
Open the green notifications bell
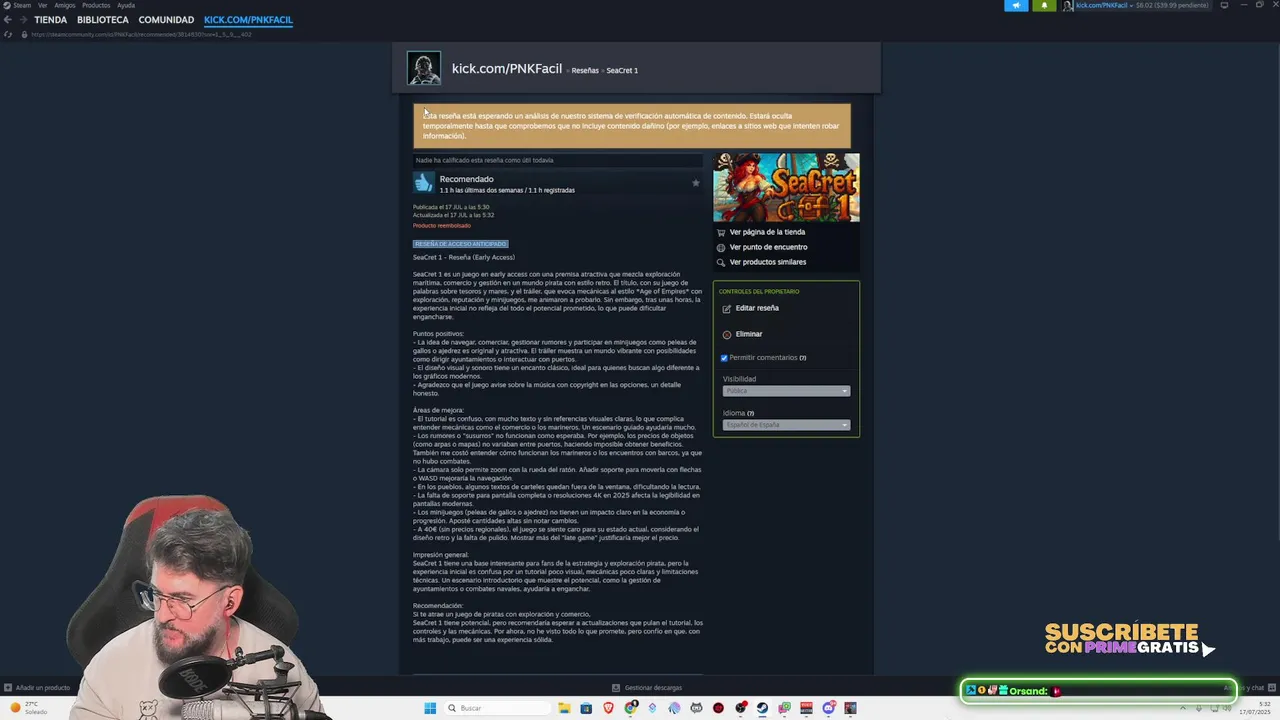pos(1044,5)
